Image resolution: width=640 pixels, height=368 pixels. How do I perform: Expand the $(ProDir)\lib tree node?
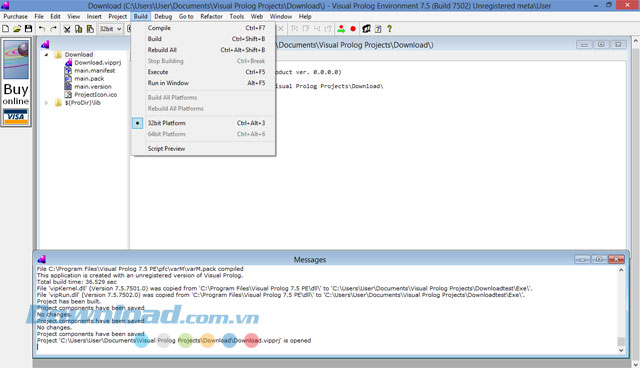coord(46,103)
